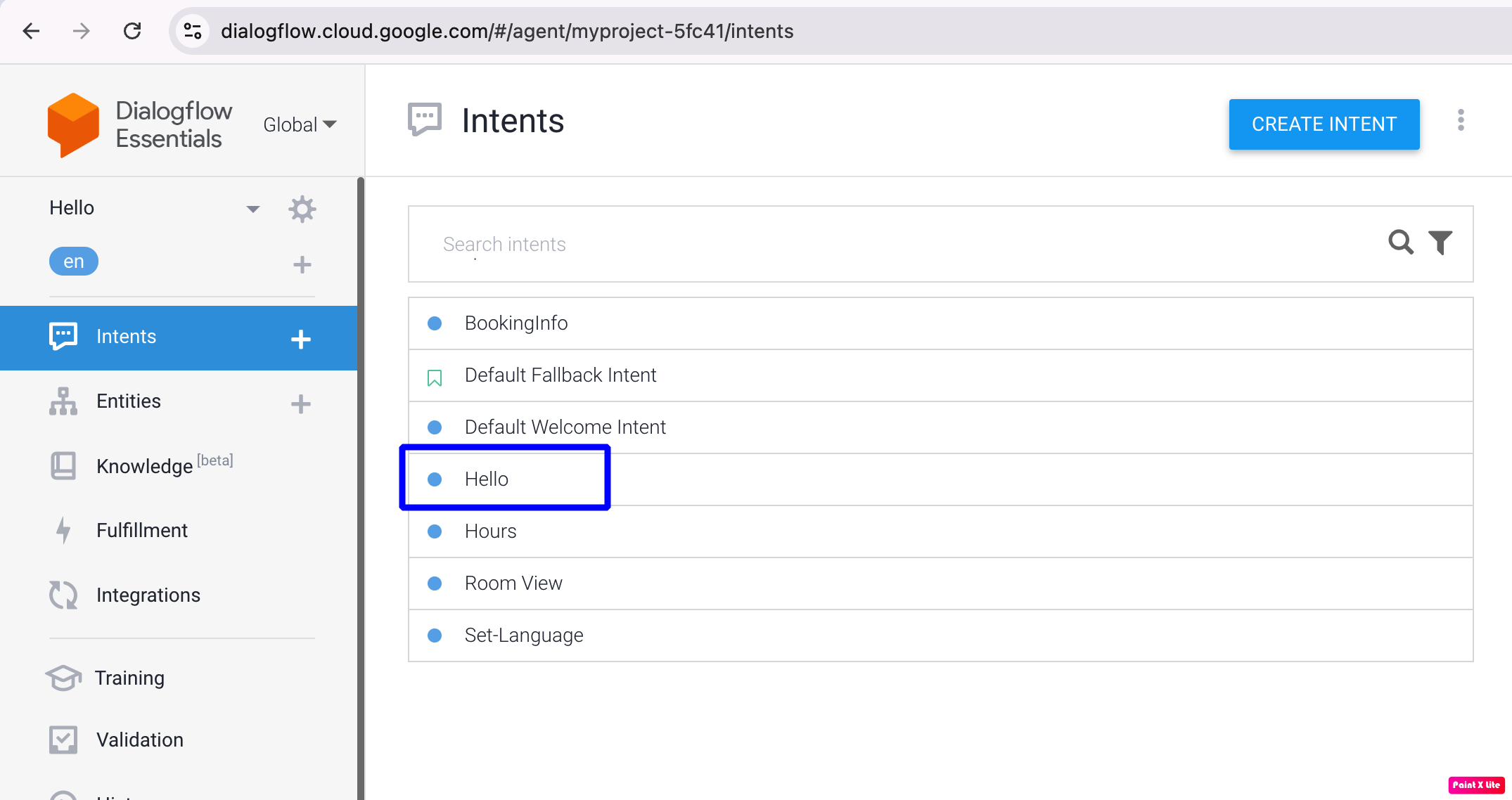Image resolution: width=1512 pixels, height=800 pixels.
Task: Click the browser reload button
Action: point(132,31)
